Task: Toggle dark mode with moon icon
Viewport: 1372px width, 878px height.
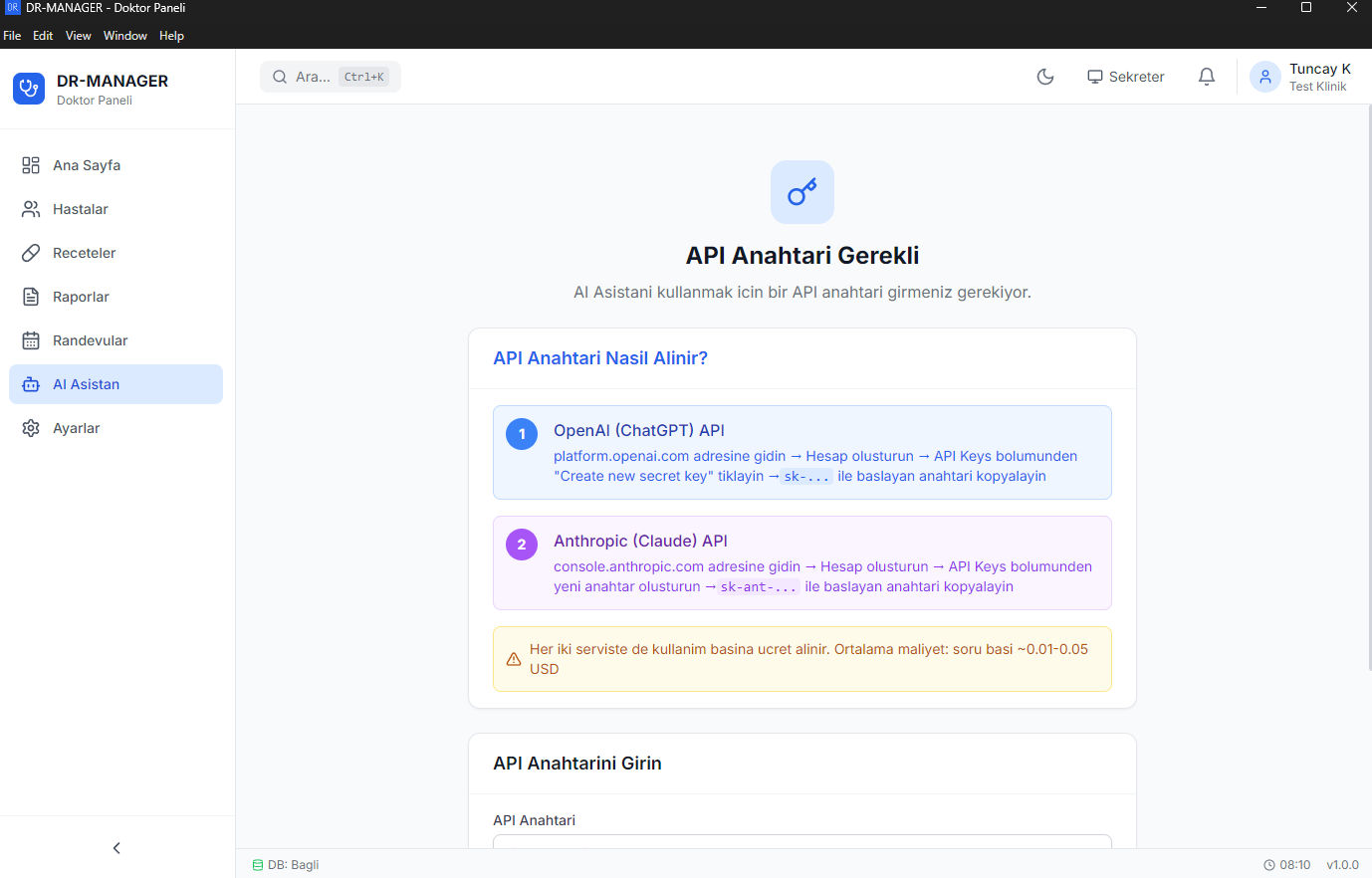Action: point(1044,77)
